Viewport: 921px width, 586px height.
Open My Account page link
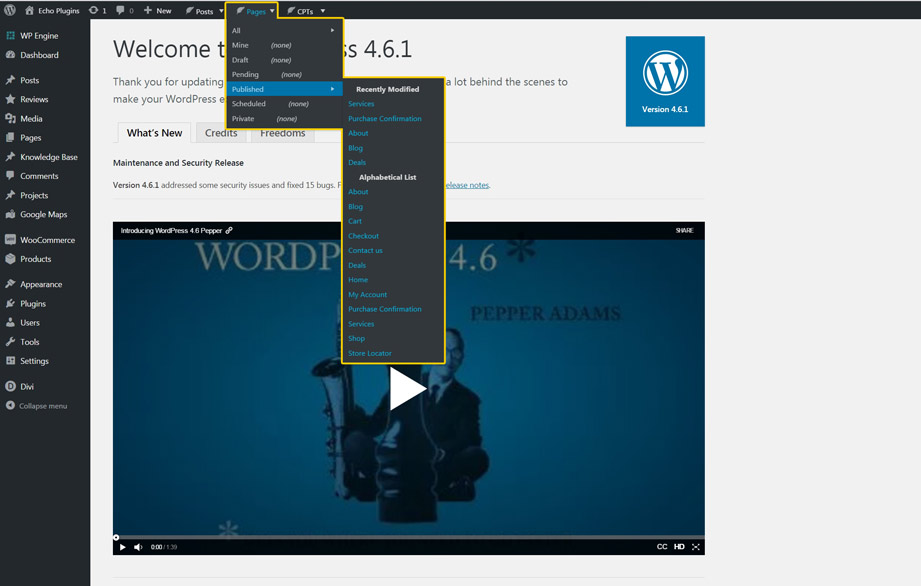click(x=367, y=294)
